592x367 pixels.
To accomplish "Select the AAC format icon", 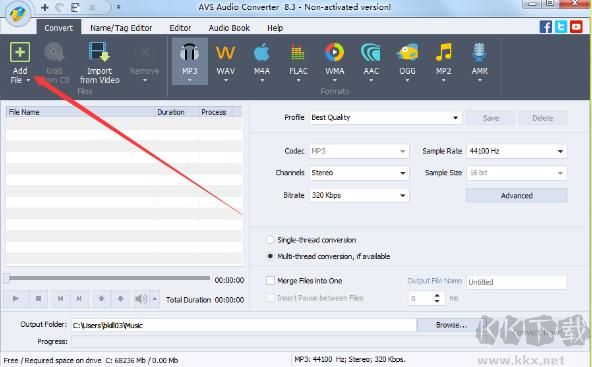I will click(371, 52).
